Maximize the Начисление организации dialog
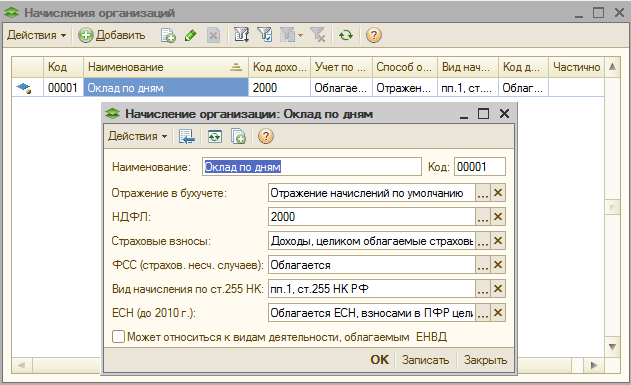 [483, 114]
